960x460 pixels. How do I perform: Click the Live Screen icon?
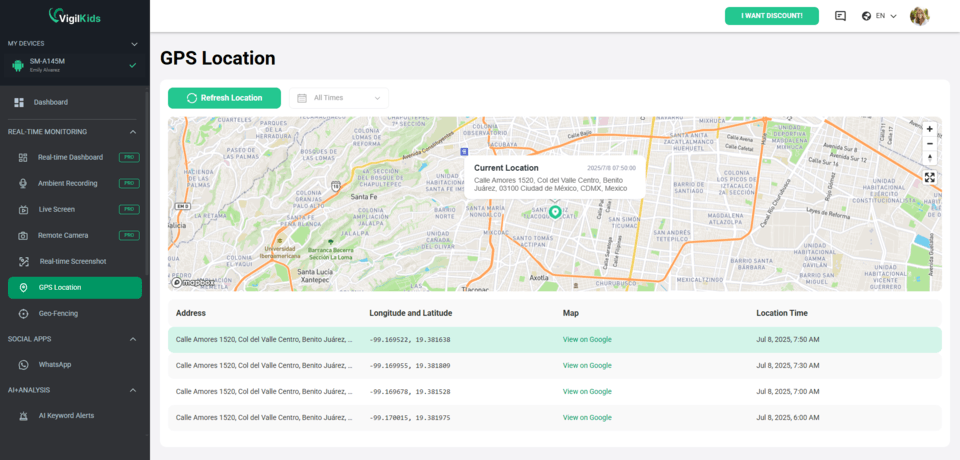(x=23, y=209)
